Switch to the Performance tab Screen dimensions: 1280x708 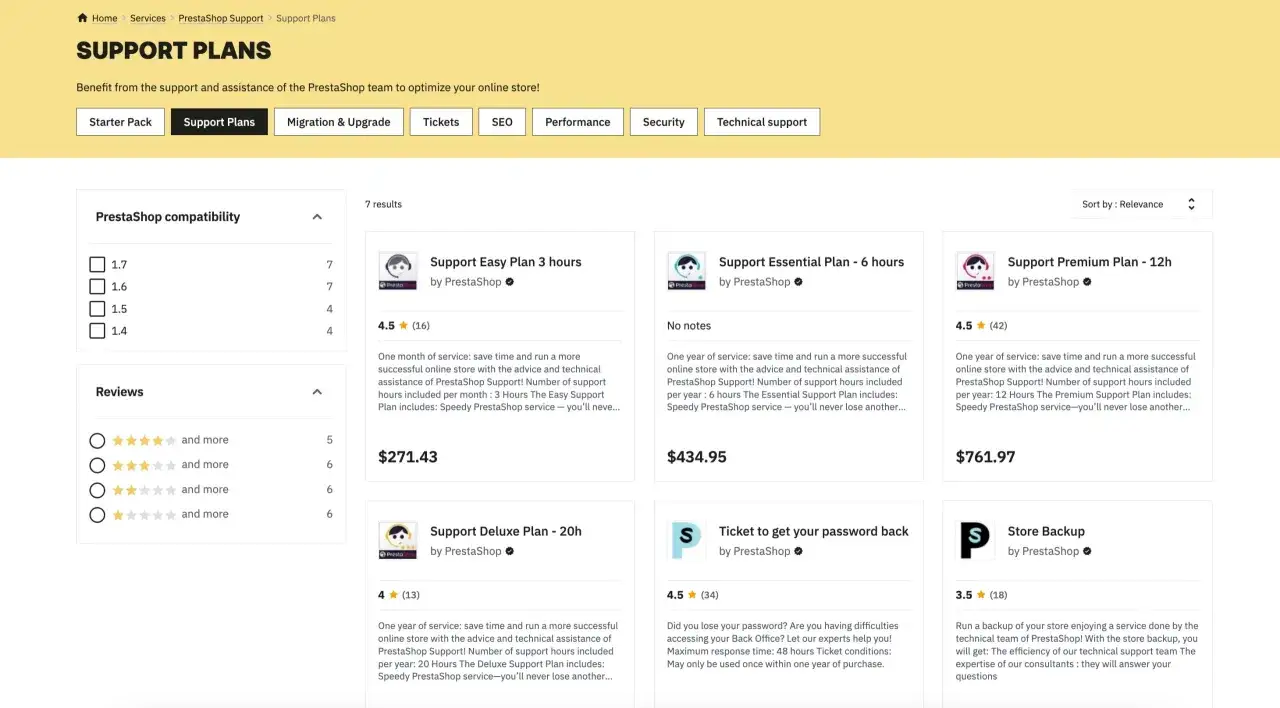[x=578, y=122]
